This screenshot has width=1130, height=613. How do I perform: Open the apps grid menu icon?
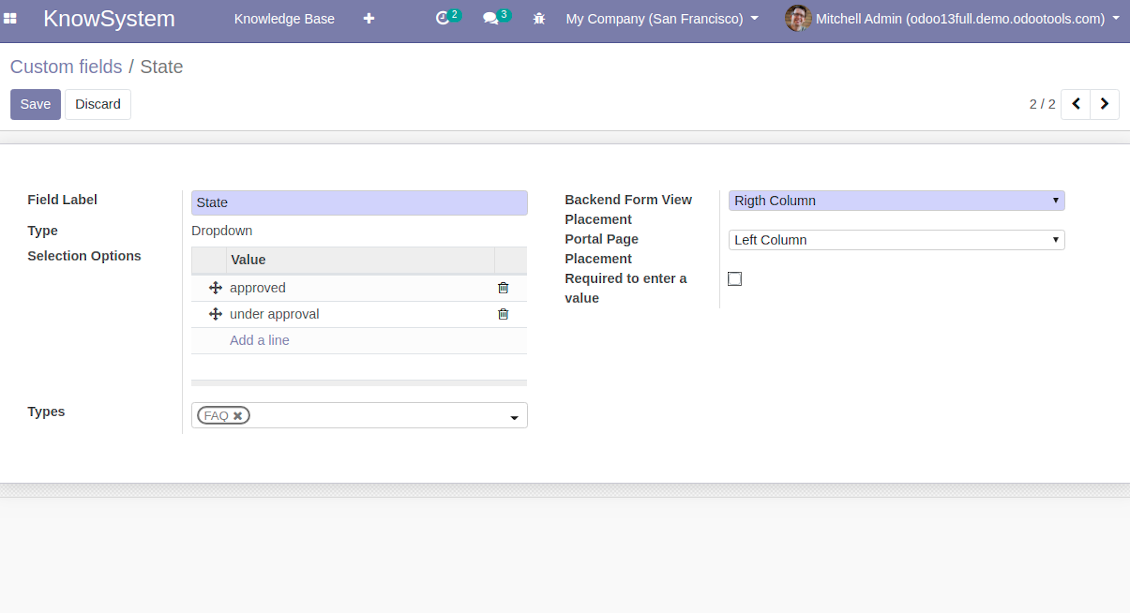coord(10,19)
